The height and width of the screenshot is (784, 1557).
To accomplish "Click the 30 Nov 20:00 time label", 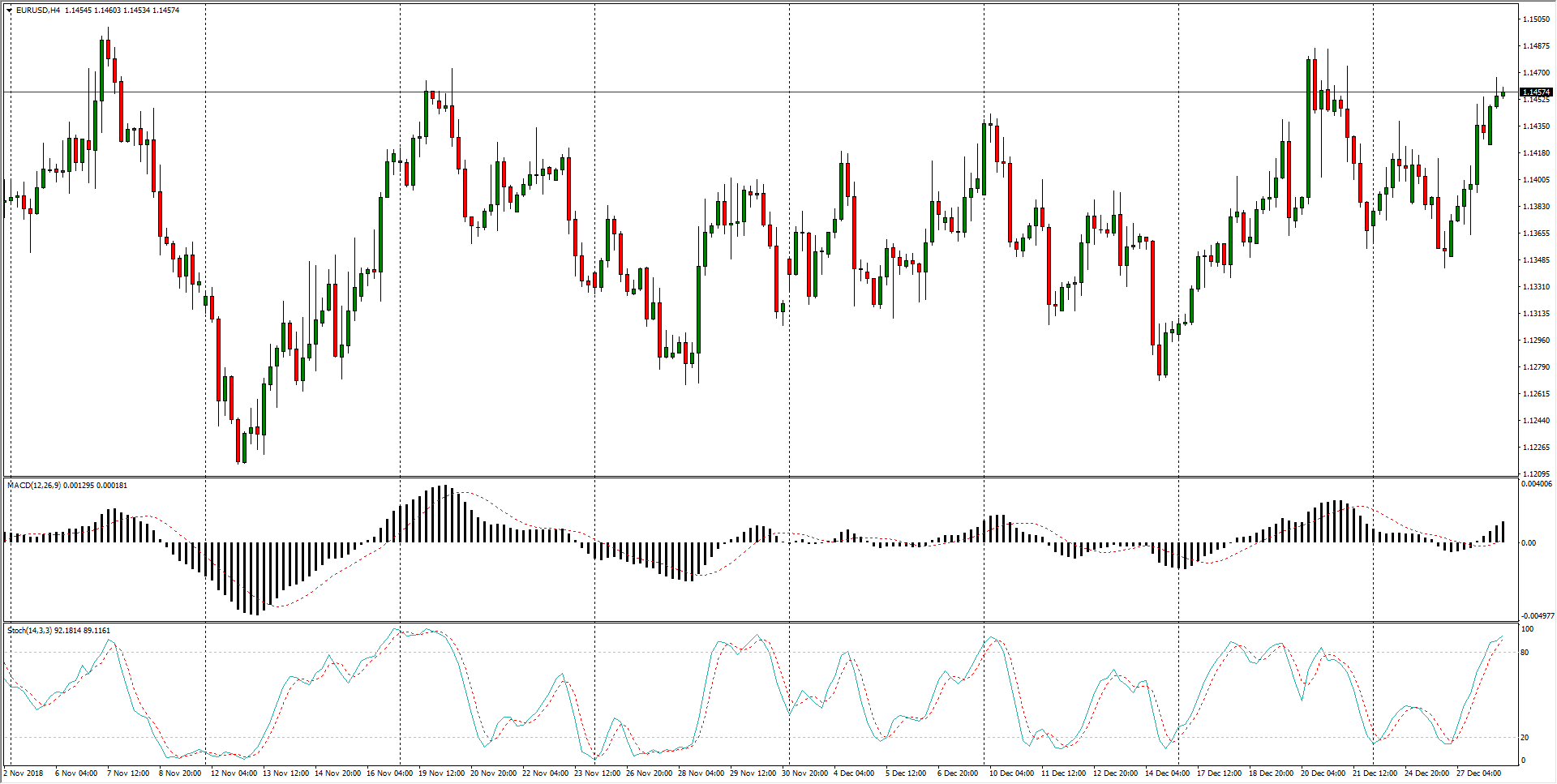I will (x=804, y=773).
